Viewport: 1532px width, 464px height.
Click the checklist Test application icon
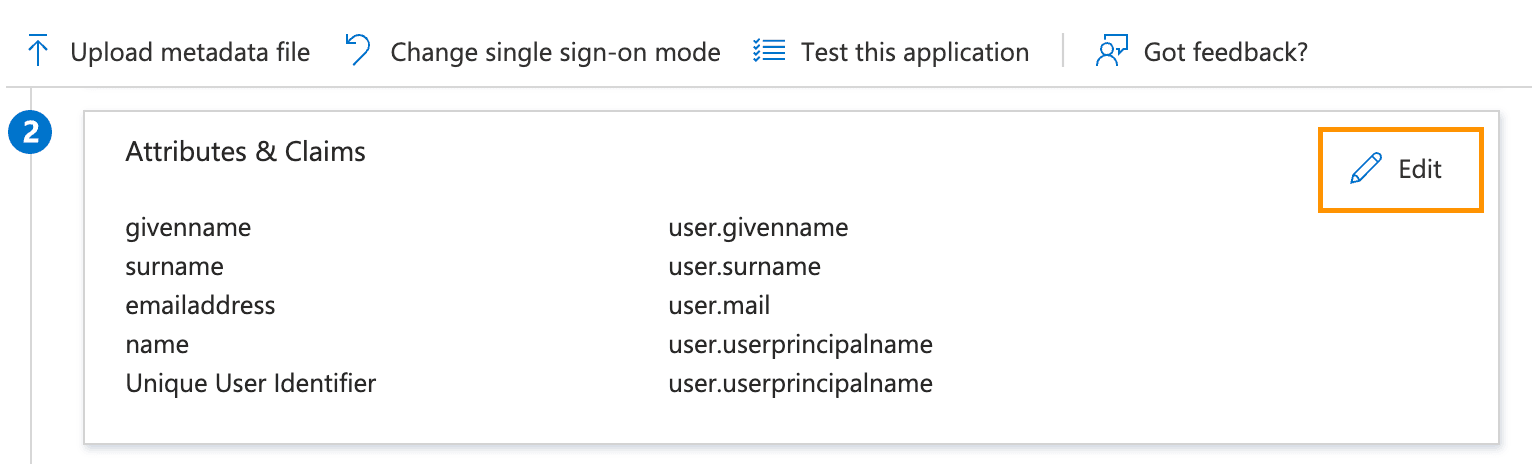pos(769,51)
